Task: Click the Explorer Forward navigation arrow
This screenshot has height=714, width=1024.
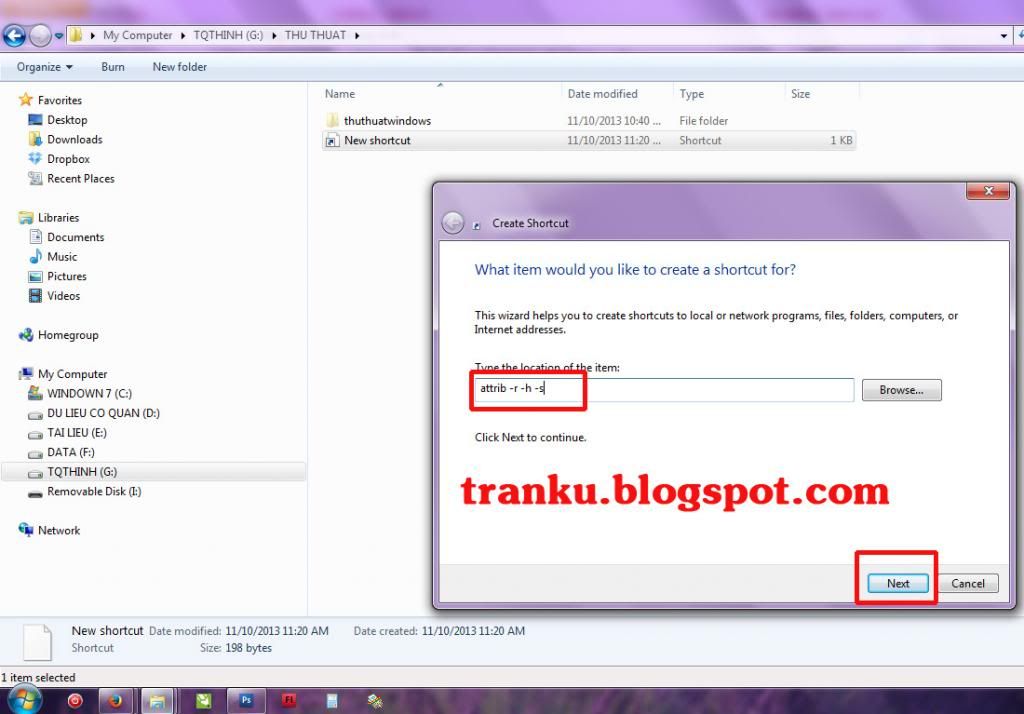Action: pyautogui.click(x=40, y=35)
